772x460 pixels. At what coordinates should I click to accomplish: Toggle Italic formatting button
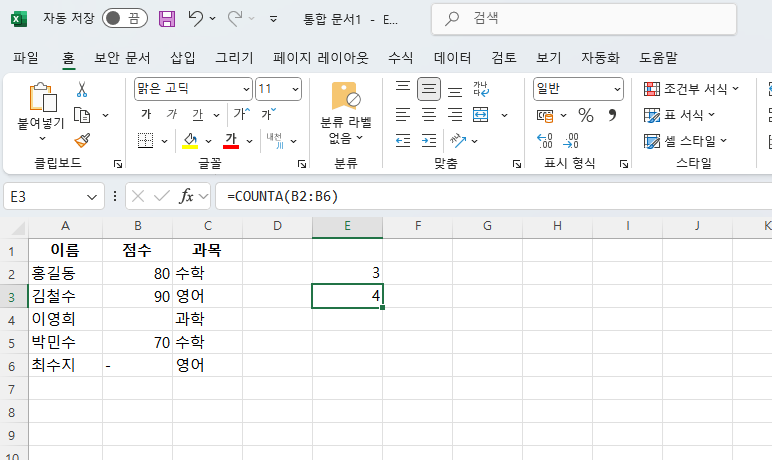(x=171, y=114)
